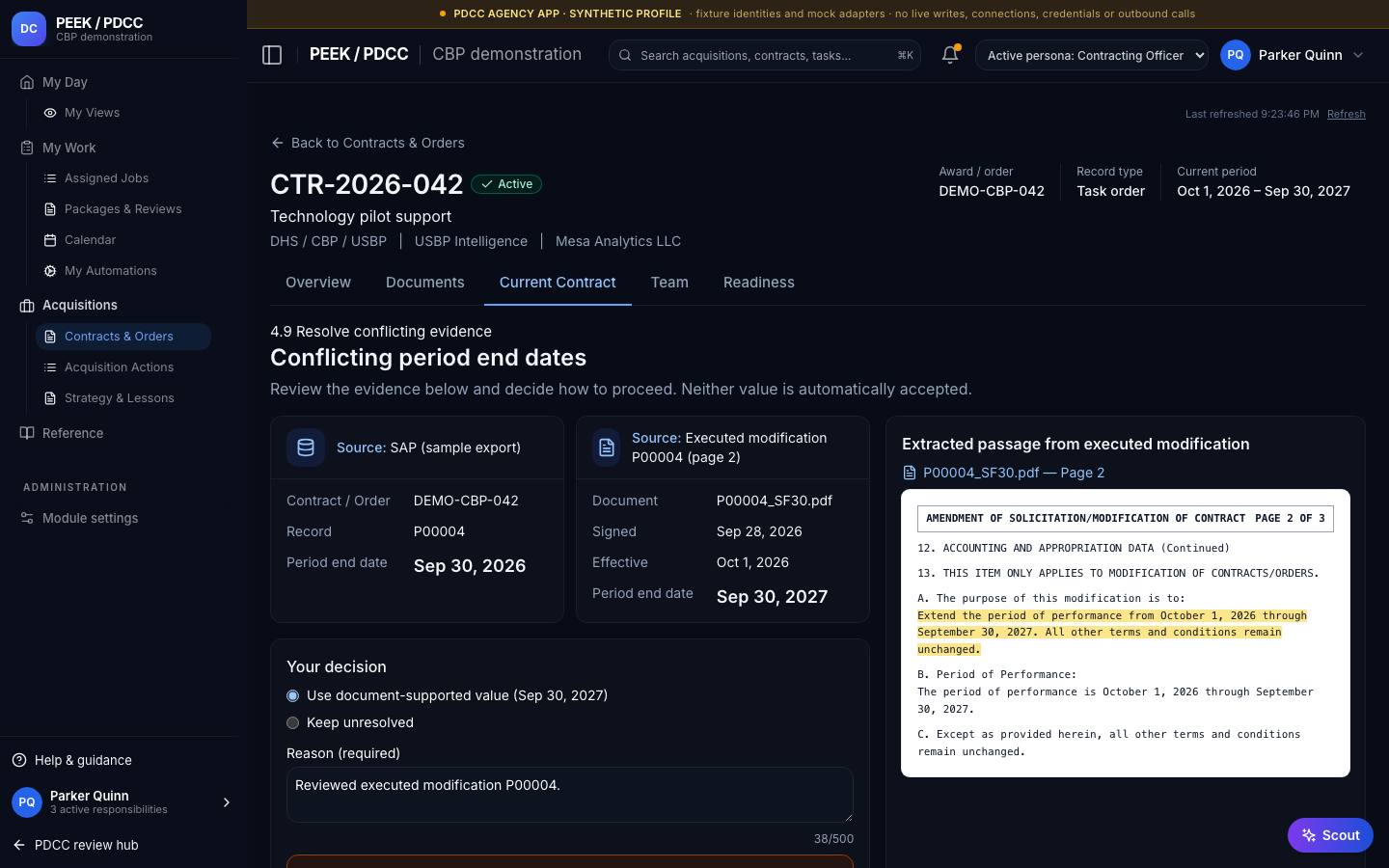Click the Help & guidance question icon
The width and height of the screenshot is (1389, 868).
pos(19,760)
